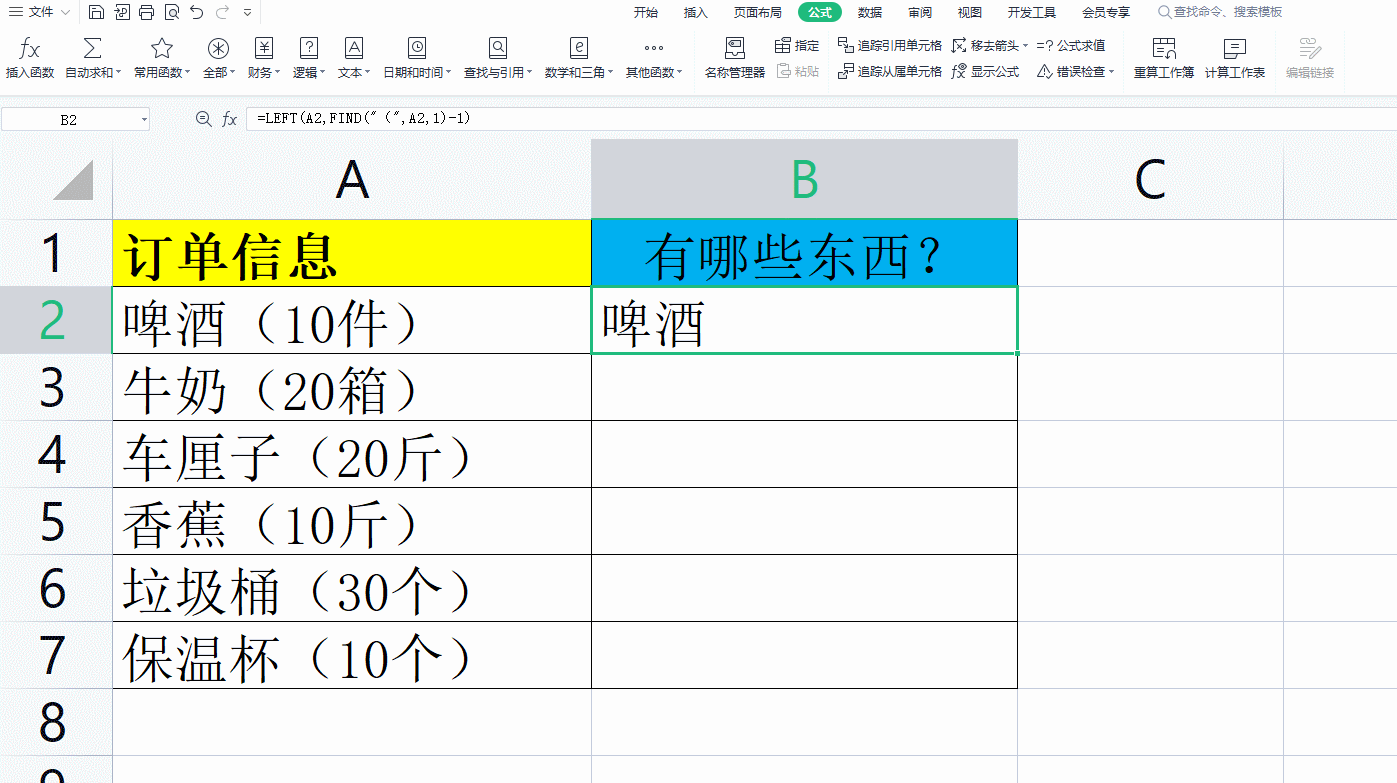Click the Print icon in quick access toolbar

146,12
